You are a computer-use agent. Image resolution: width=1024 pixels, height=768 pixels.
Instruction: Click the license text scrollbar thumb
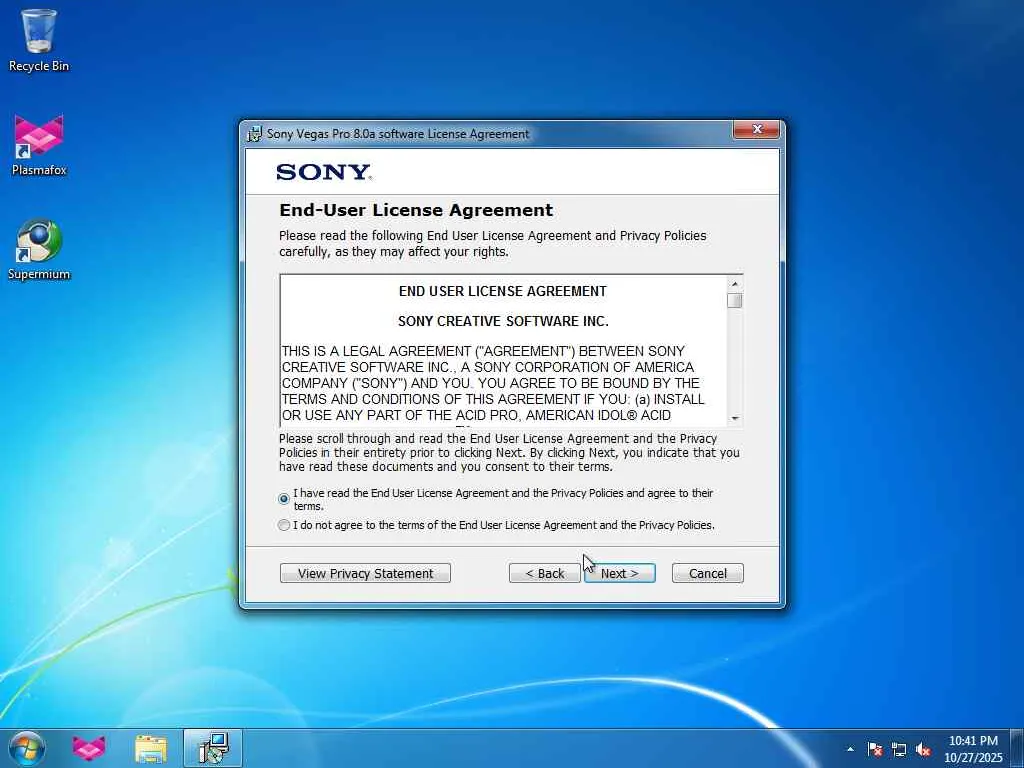point(735,300)
